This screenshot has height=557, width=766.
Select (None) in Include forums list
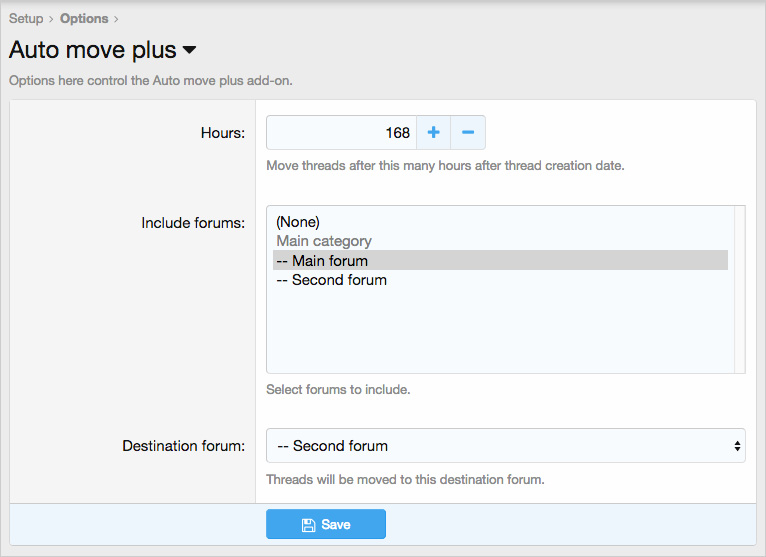(x=298, y=222)
